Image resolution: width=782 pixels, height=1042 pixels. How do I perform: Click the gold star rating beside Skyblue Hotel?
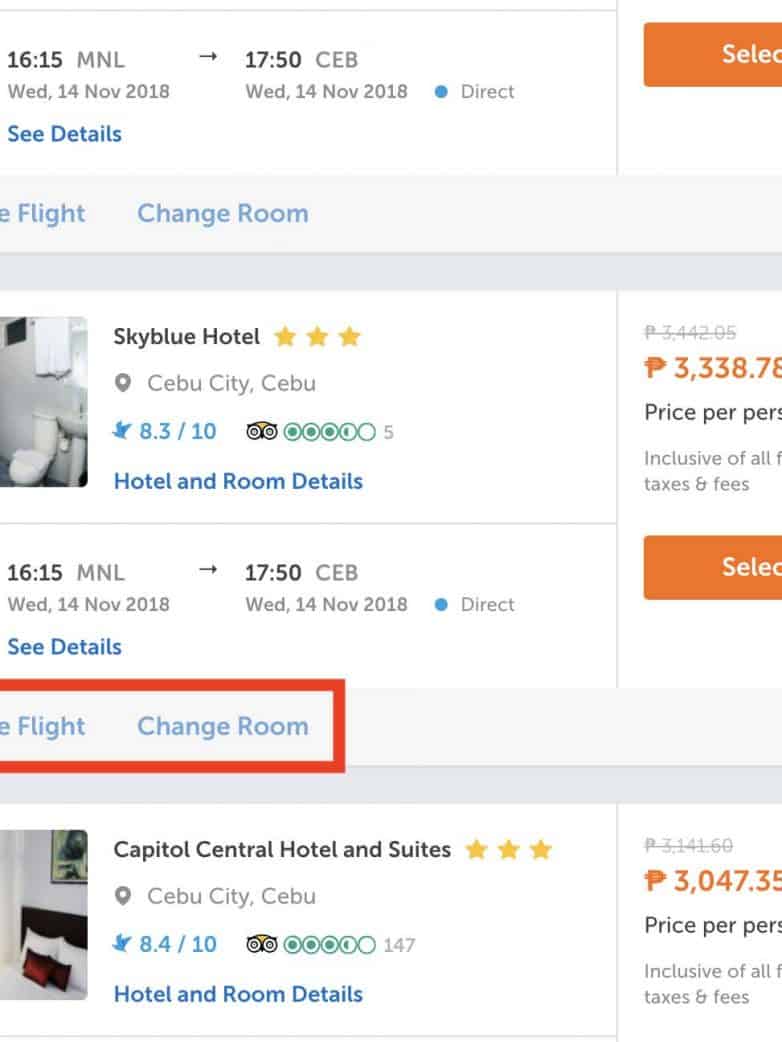[x=317, y=337]
